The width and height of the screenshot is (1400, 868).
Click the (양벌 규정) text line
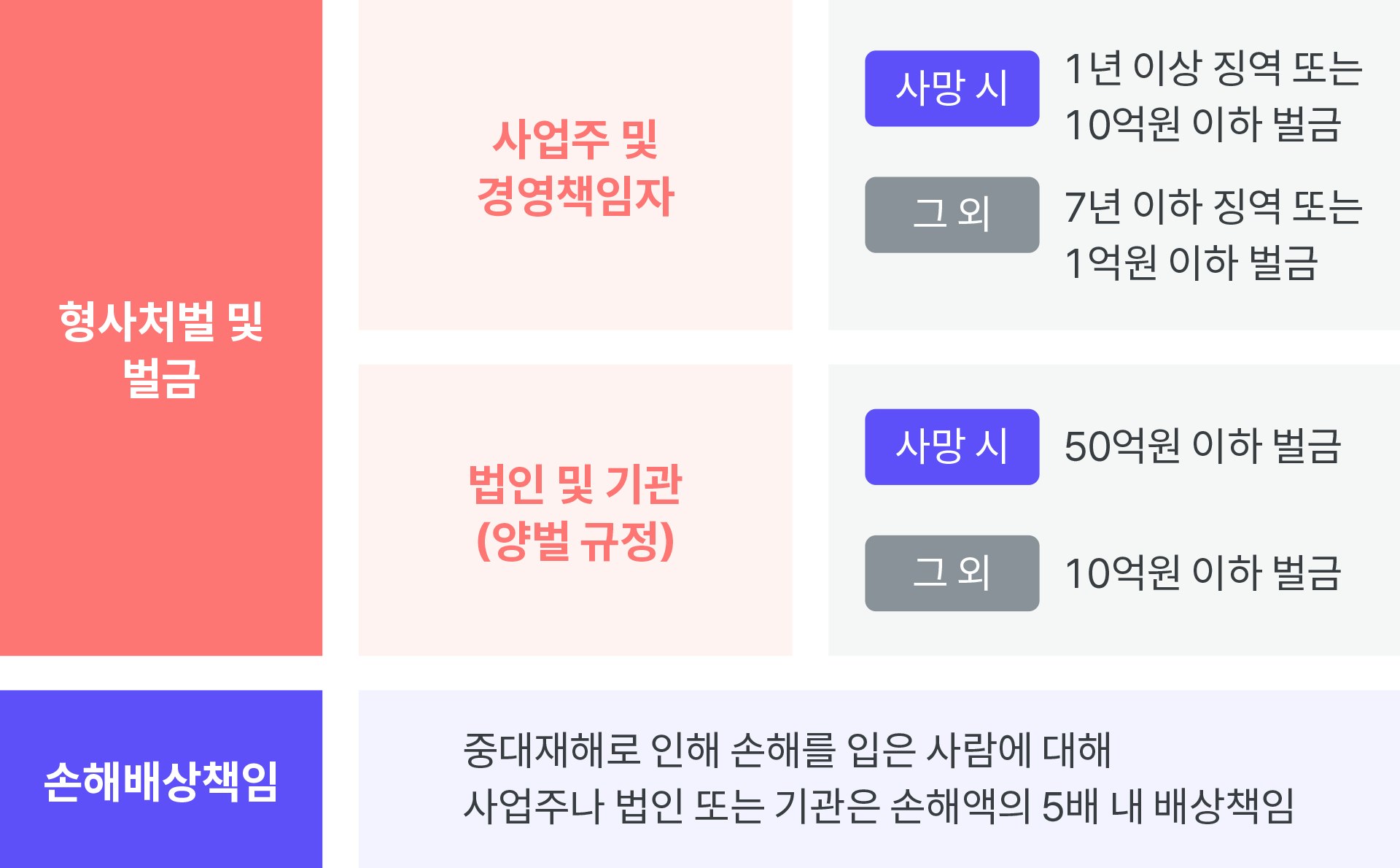[x=575, y=540]
